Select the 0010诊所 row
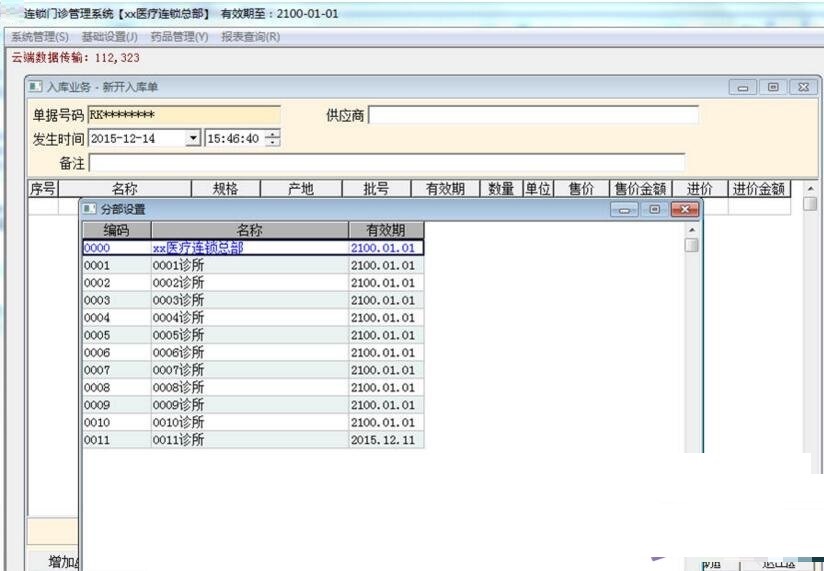824x571 pixels. pyautogui.click(x=253, y=422)
